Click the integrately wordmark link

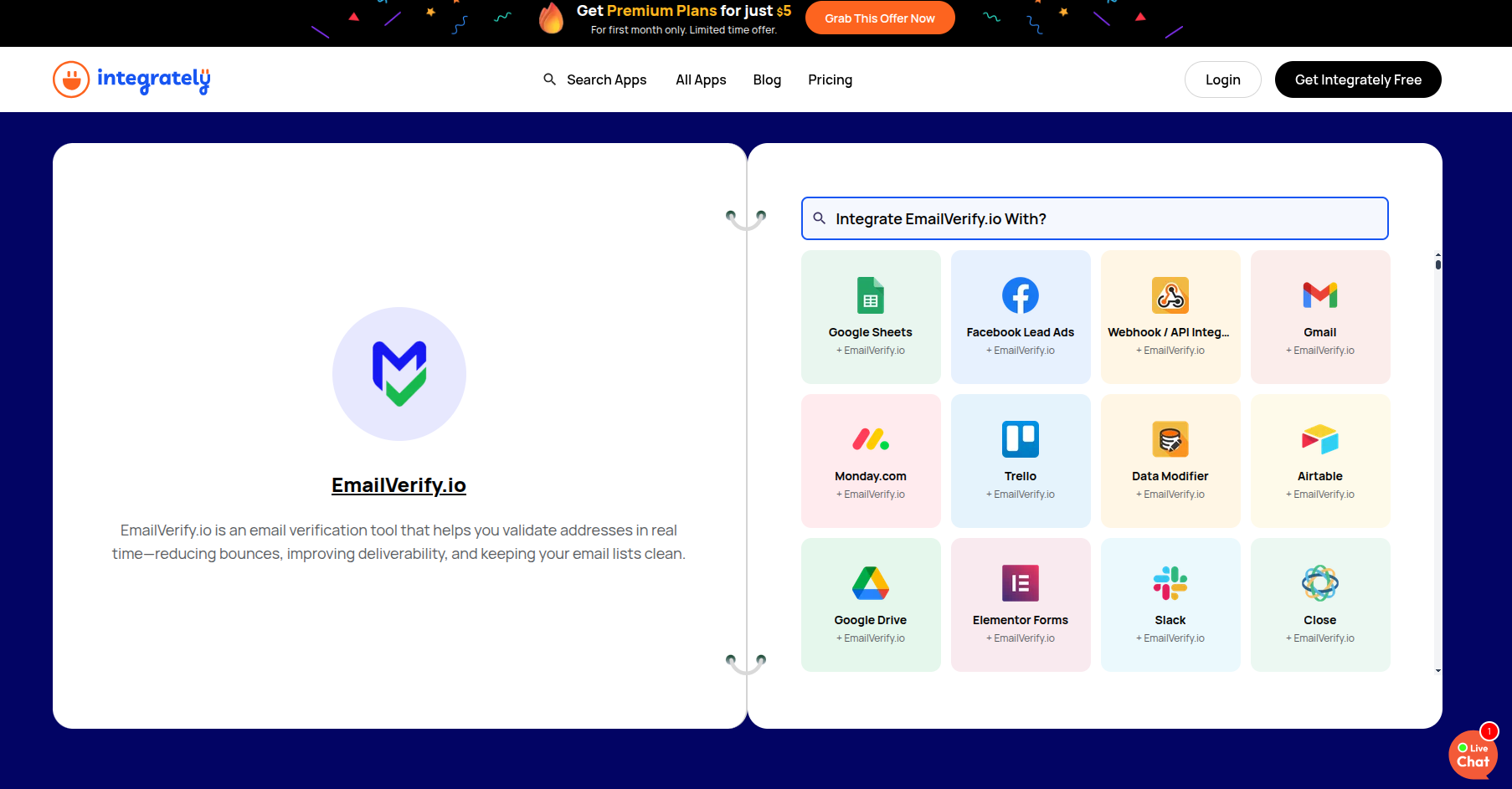153,79
